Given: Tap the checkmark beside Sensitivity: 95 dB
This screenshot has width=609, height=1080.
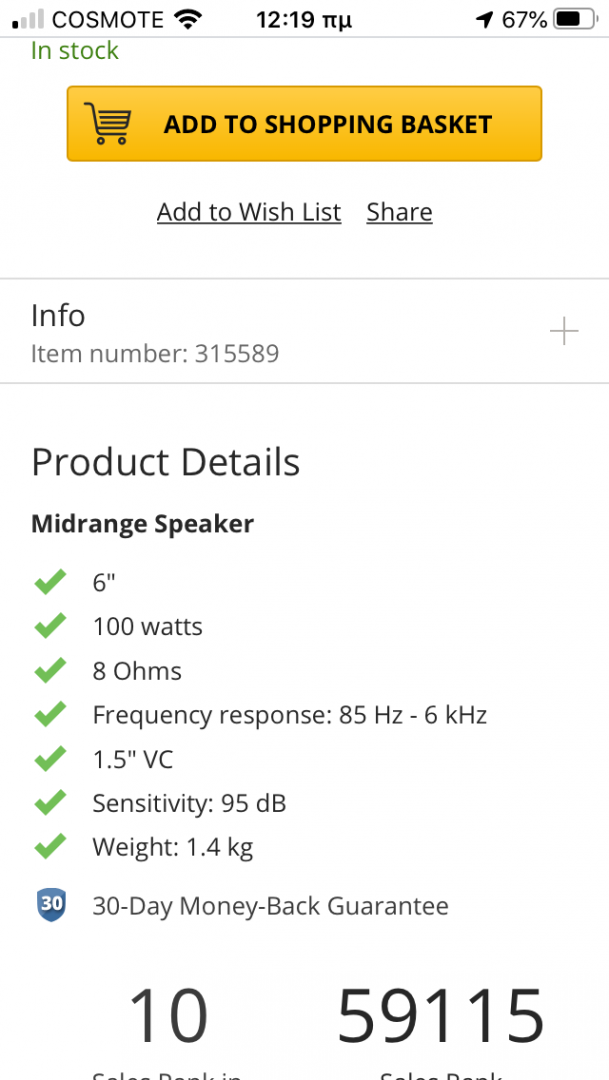Looking at the screenshot, I should [x=50, y=803].
